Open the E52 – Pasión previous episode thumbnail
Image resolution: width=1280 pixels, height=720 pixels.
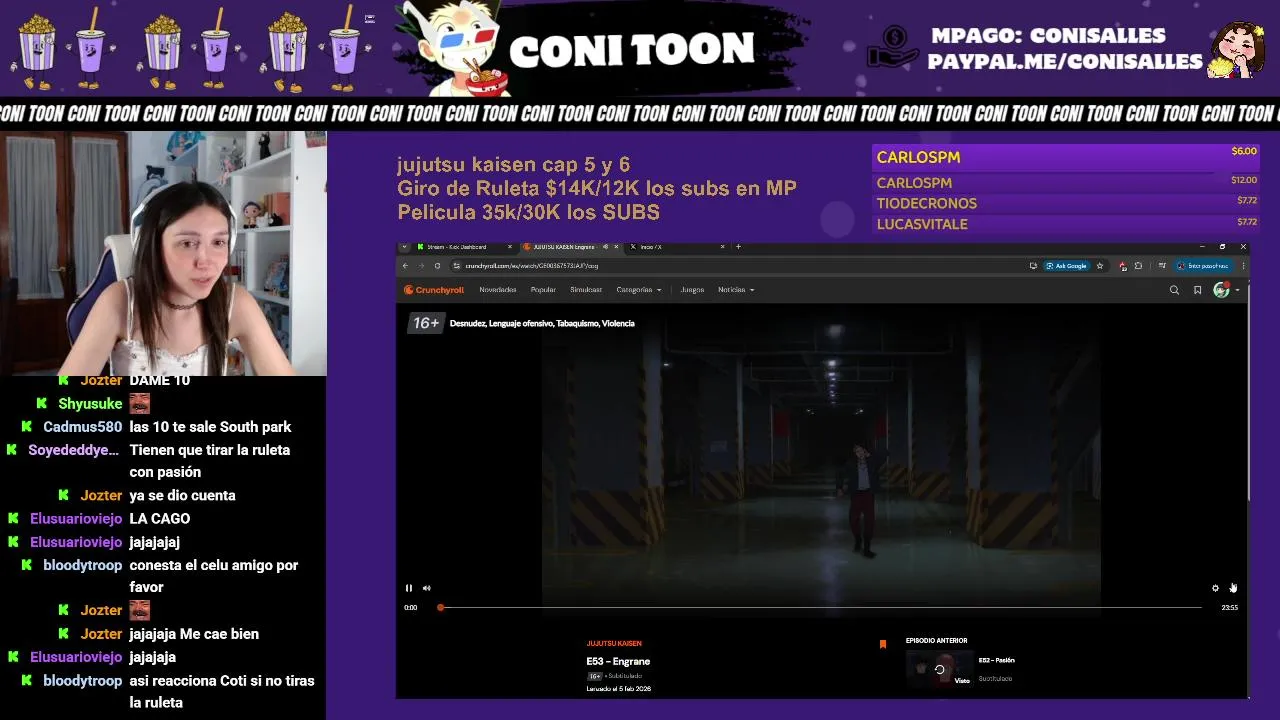pyautogui.click(x=939, y=668)
